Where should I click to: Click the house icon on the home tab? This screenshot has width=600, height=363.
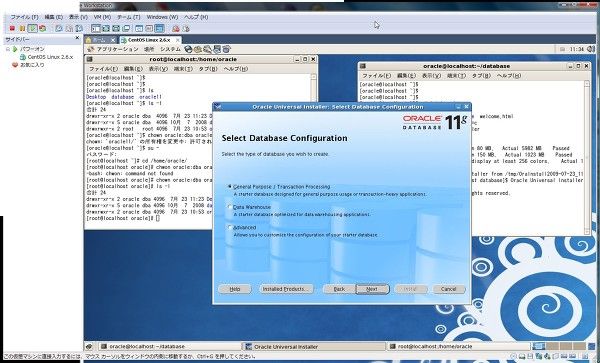pyautogui.click(x=89, y=40)
